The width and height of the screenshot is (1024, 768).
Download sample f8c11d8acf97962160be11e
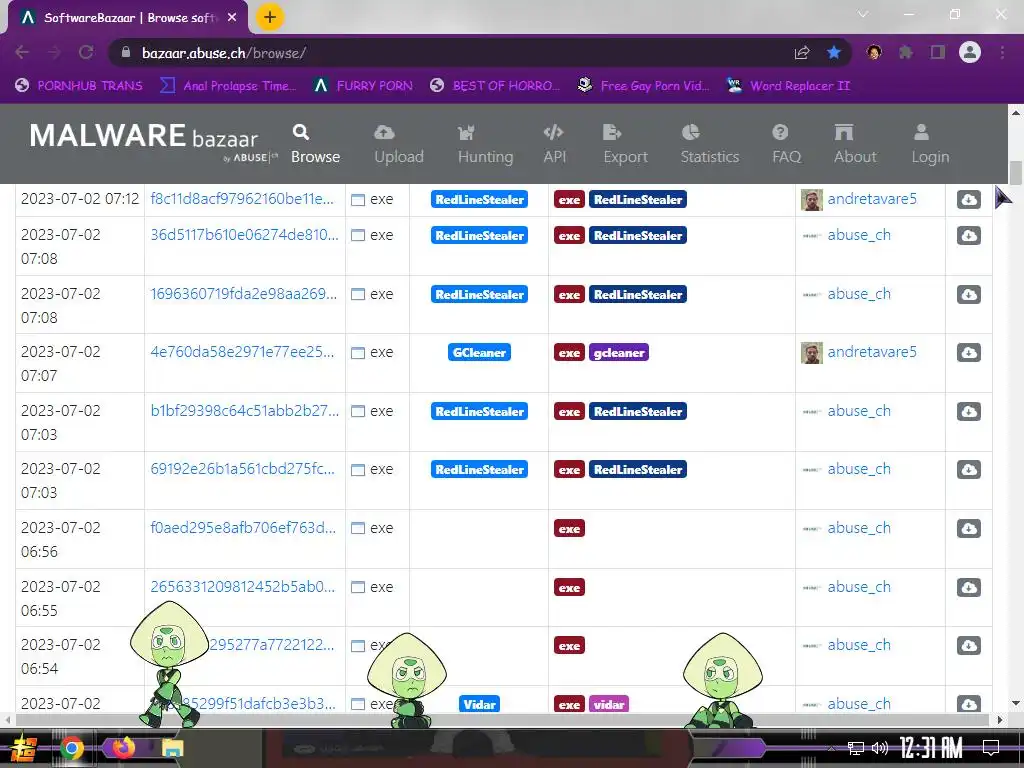coord(968,199)
